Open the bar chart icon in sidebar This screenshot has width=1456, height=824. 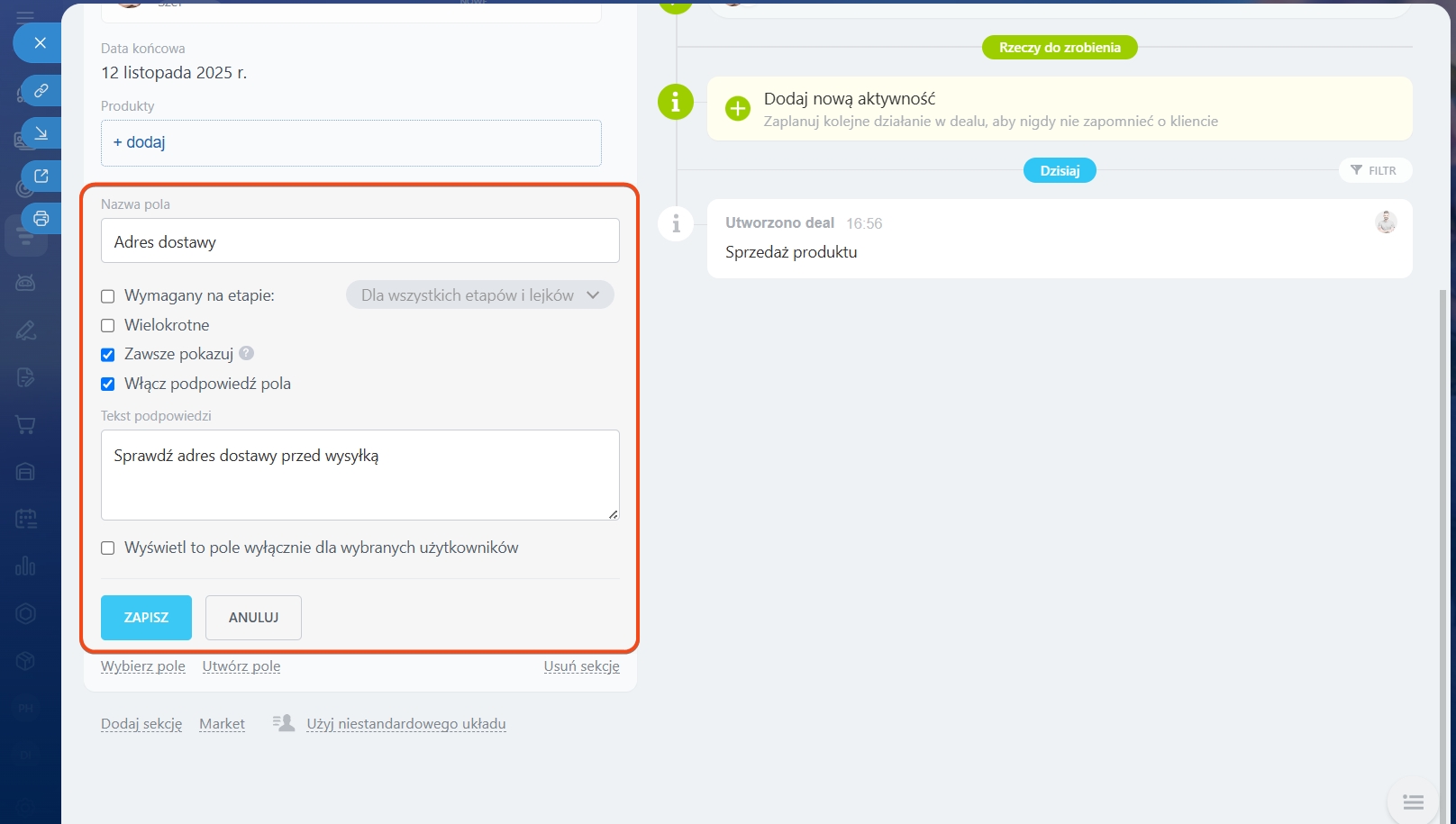click(25, 566)
